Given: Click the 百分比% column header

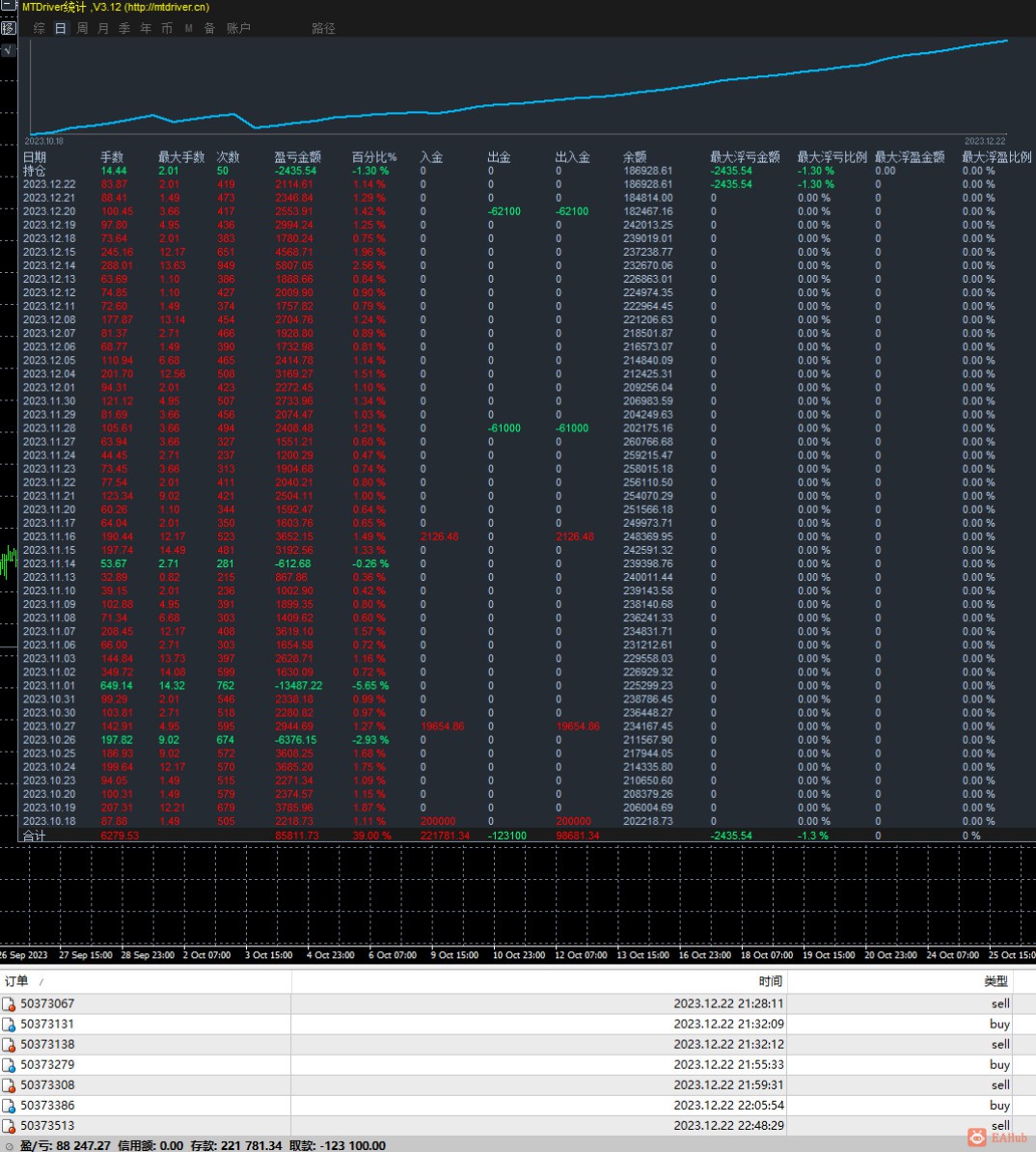Looking at the screenshot, I should [374, 157].
